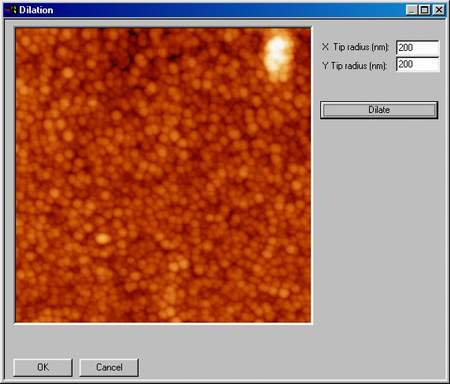
Task: Click the center of the AFM preview
Action: coord(163,175)
